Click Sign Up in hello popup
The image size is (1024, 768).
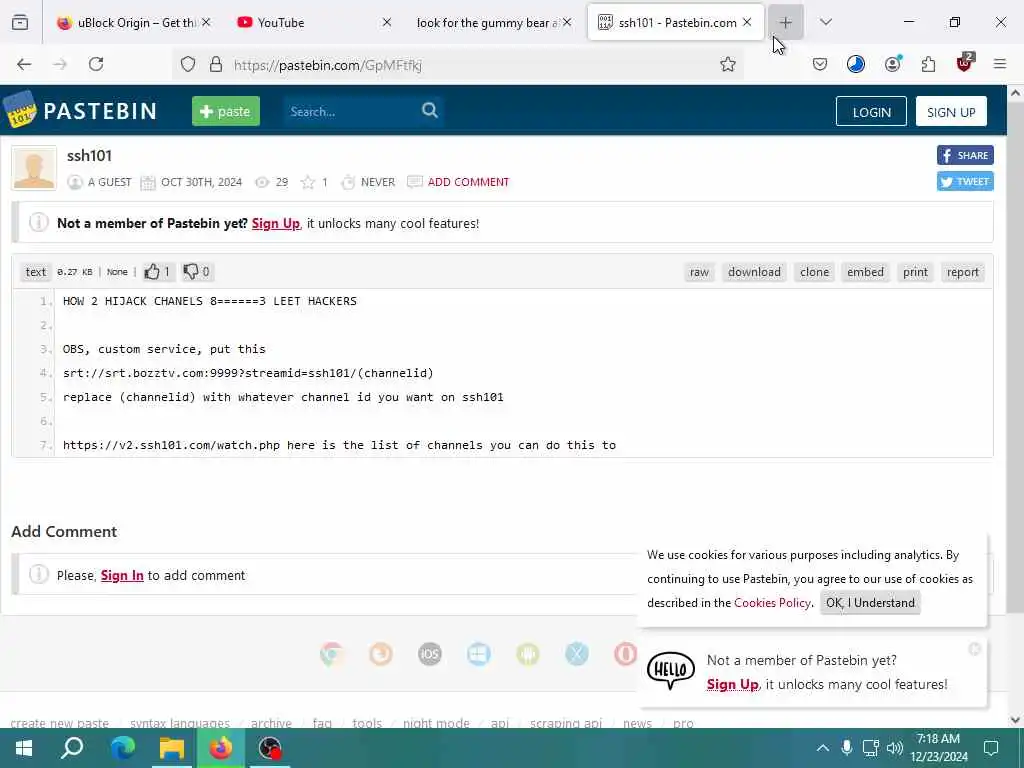pos(732,684)
